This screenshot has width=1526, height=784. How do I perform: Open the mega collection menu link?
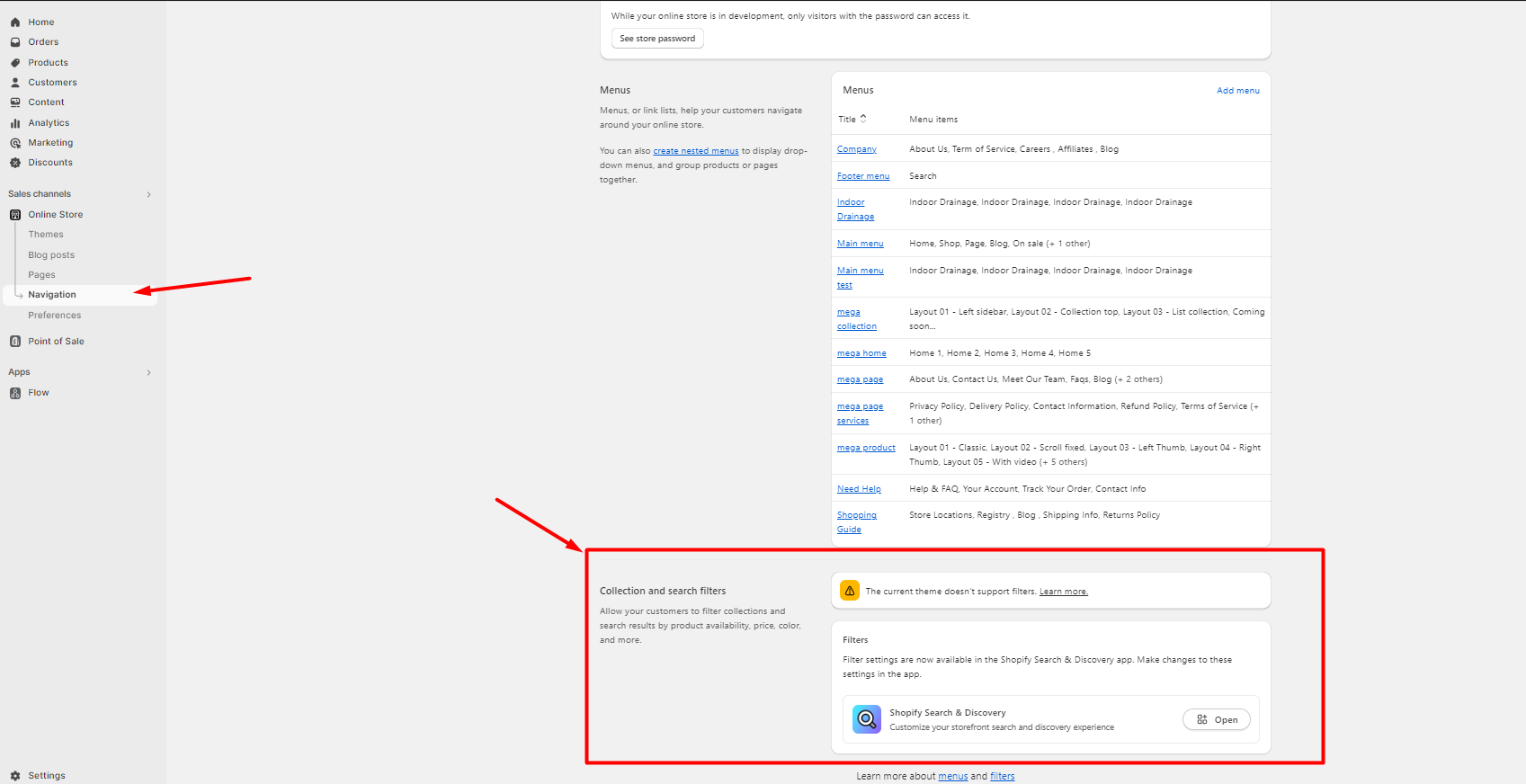pos(857,319)
